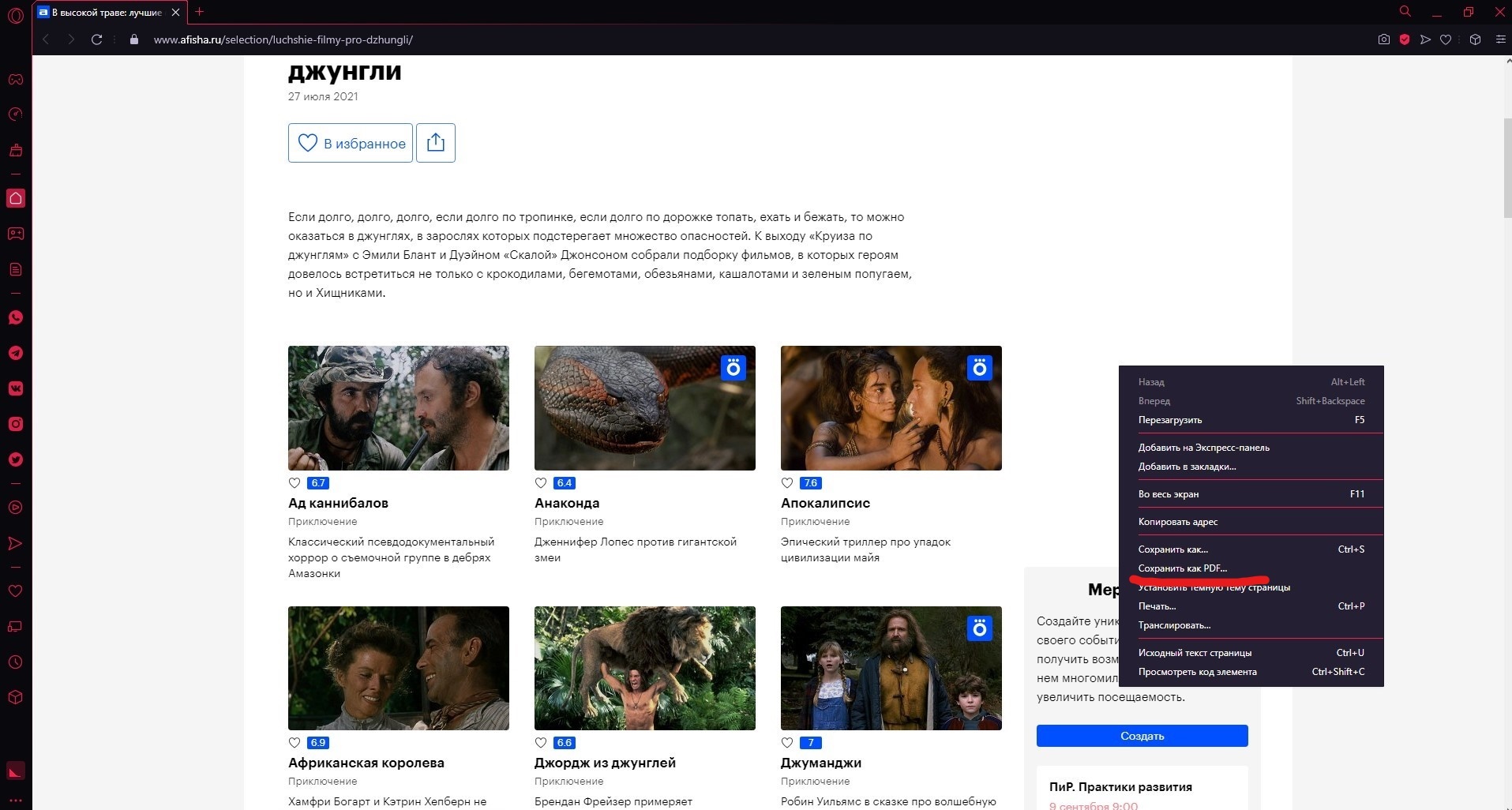The height and width of the screenshot is (810, 1512).
Task: Open Instagram in the sidebar
Action: click(x=16, y=424)
